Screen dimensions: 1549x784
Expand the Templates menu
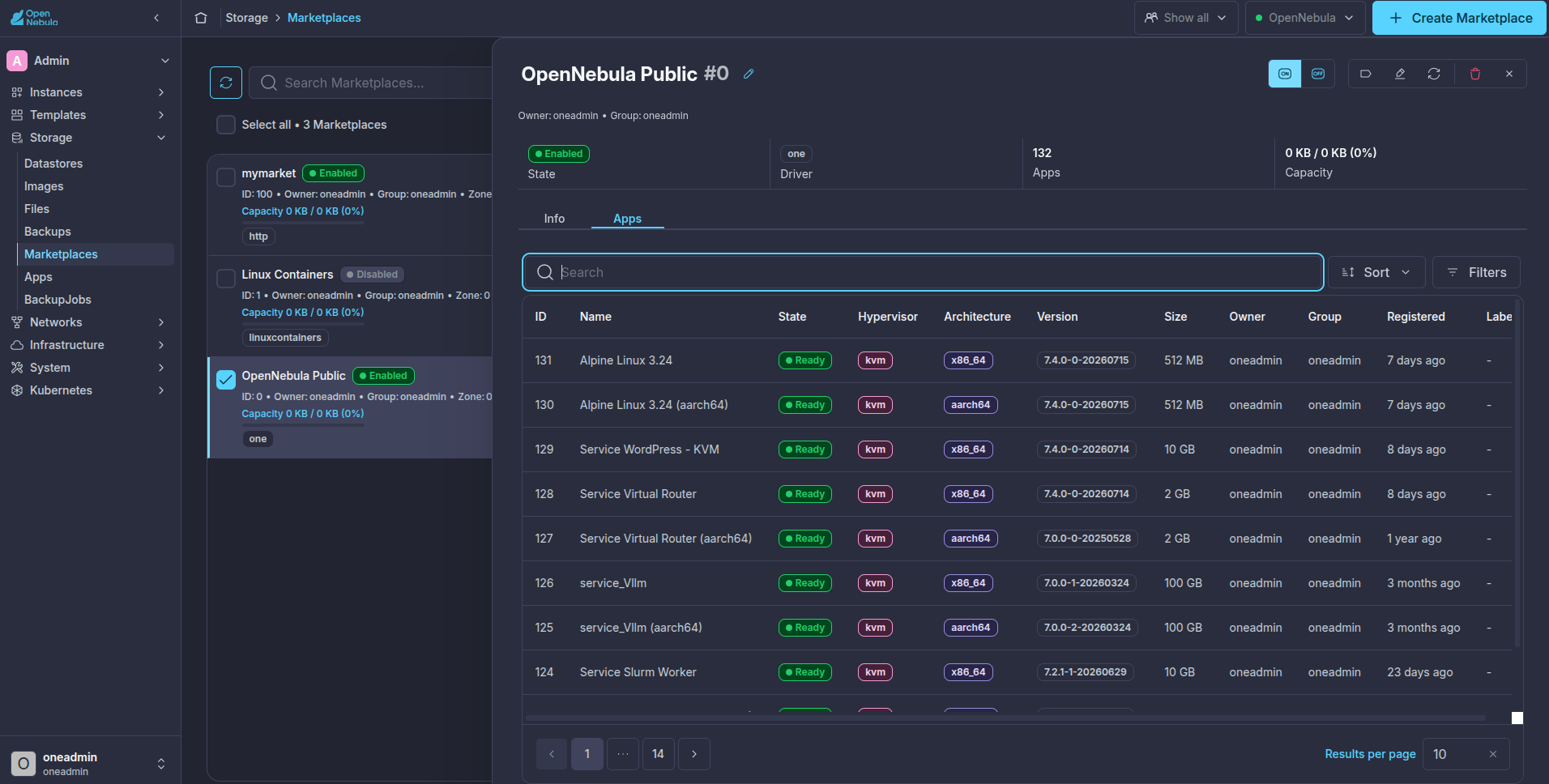[161, 115]
